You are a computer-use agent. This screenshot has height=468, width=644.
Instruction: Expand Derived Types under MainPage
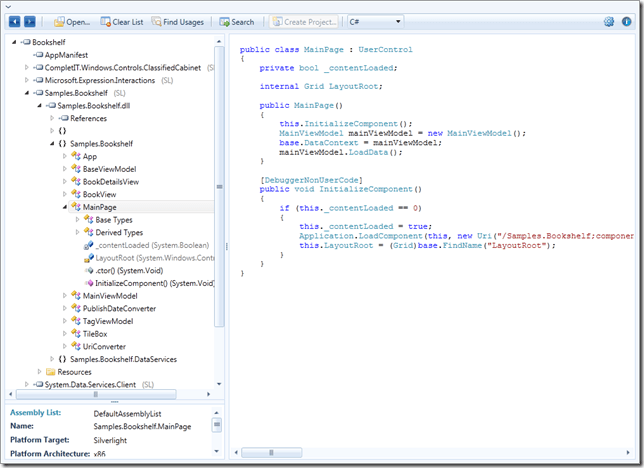pyautogui.click(x=78, y=232)
